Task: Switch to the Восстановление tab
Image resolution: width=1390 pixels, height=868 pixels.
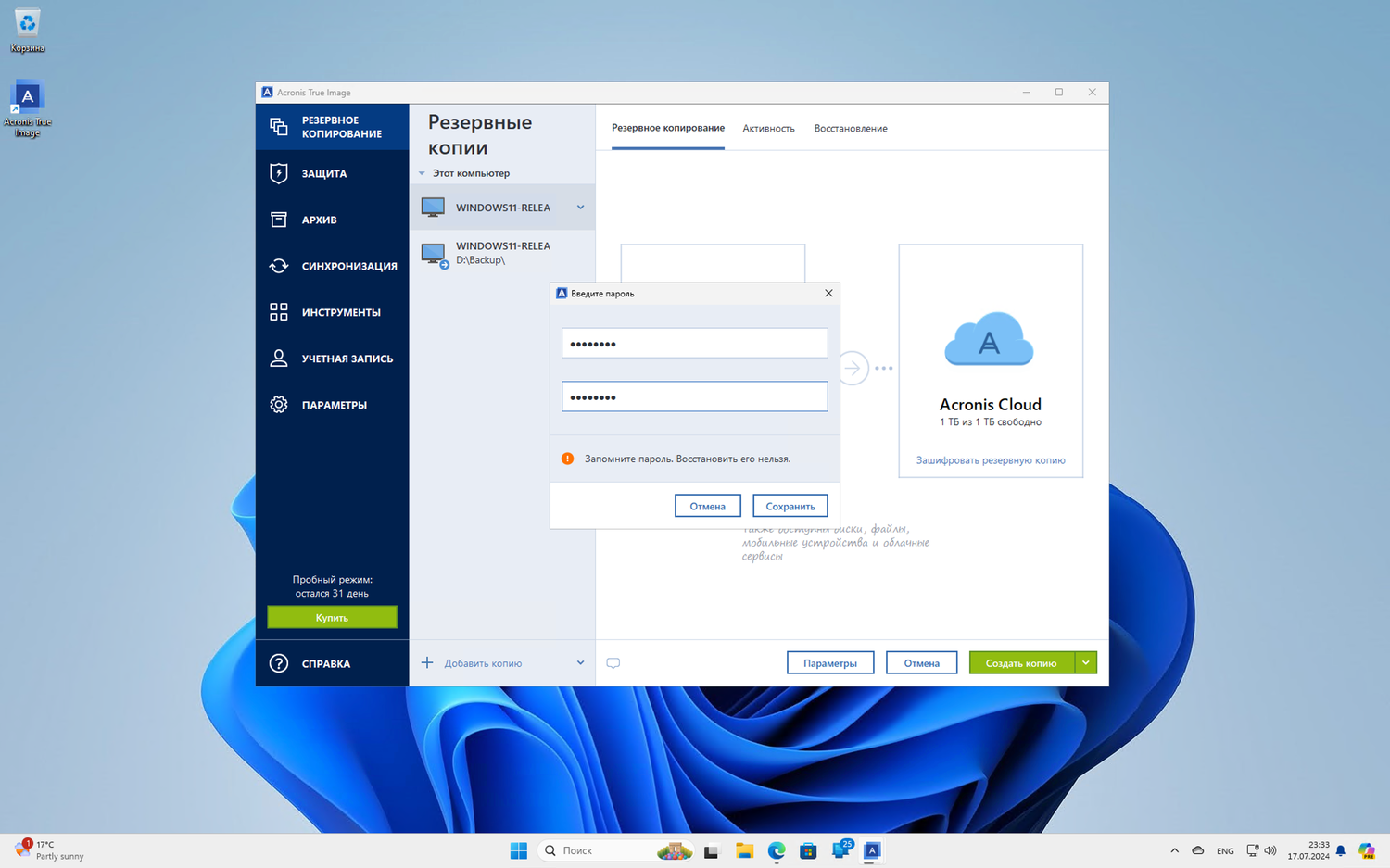Action: 851,129
